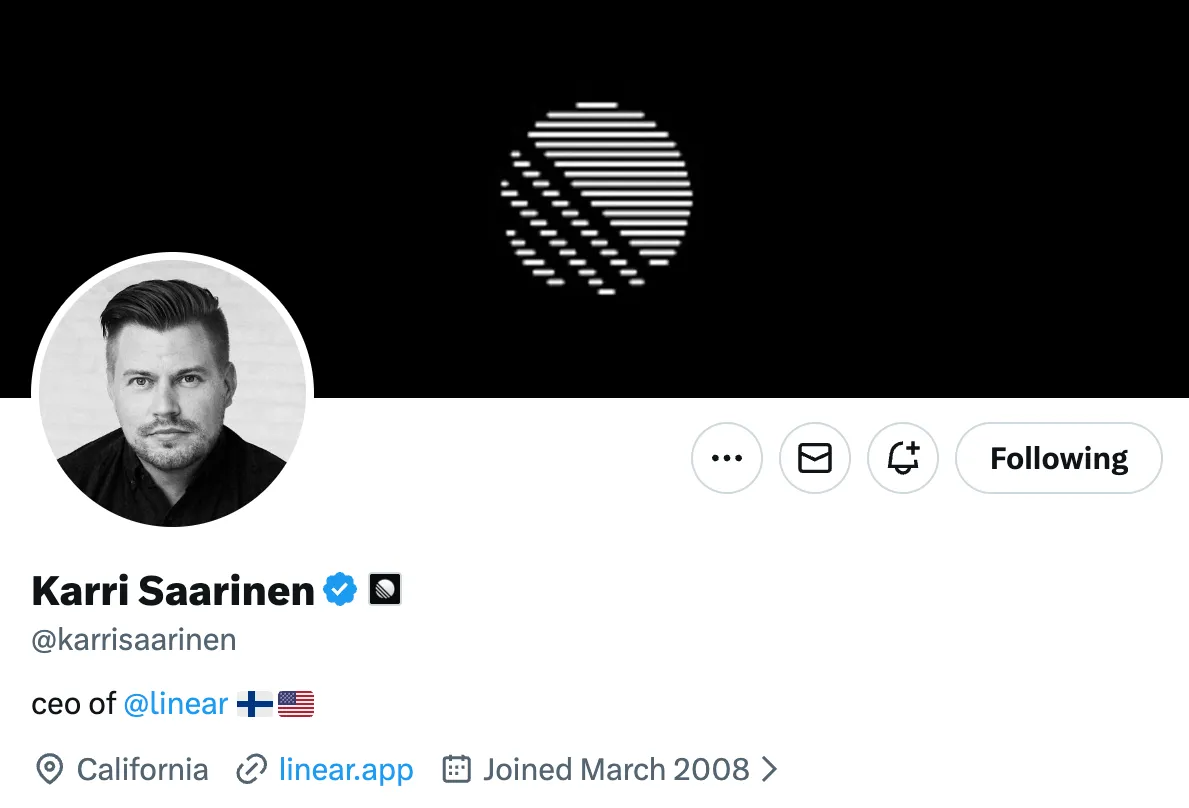Image resolution: width=1189 pixels, height=808 pixels.
Task: Click the US flag emoji in the bio
Action: click(296, 705)
